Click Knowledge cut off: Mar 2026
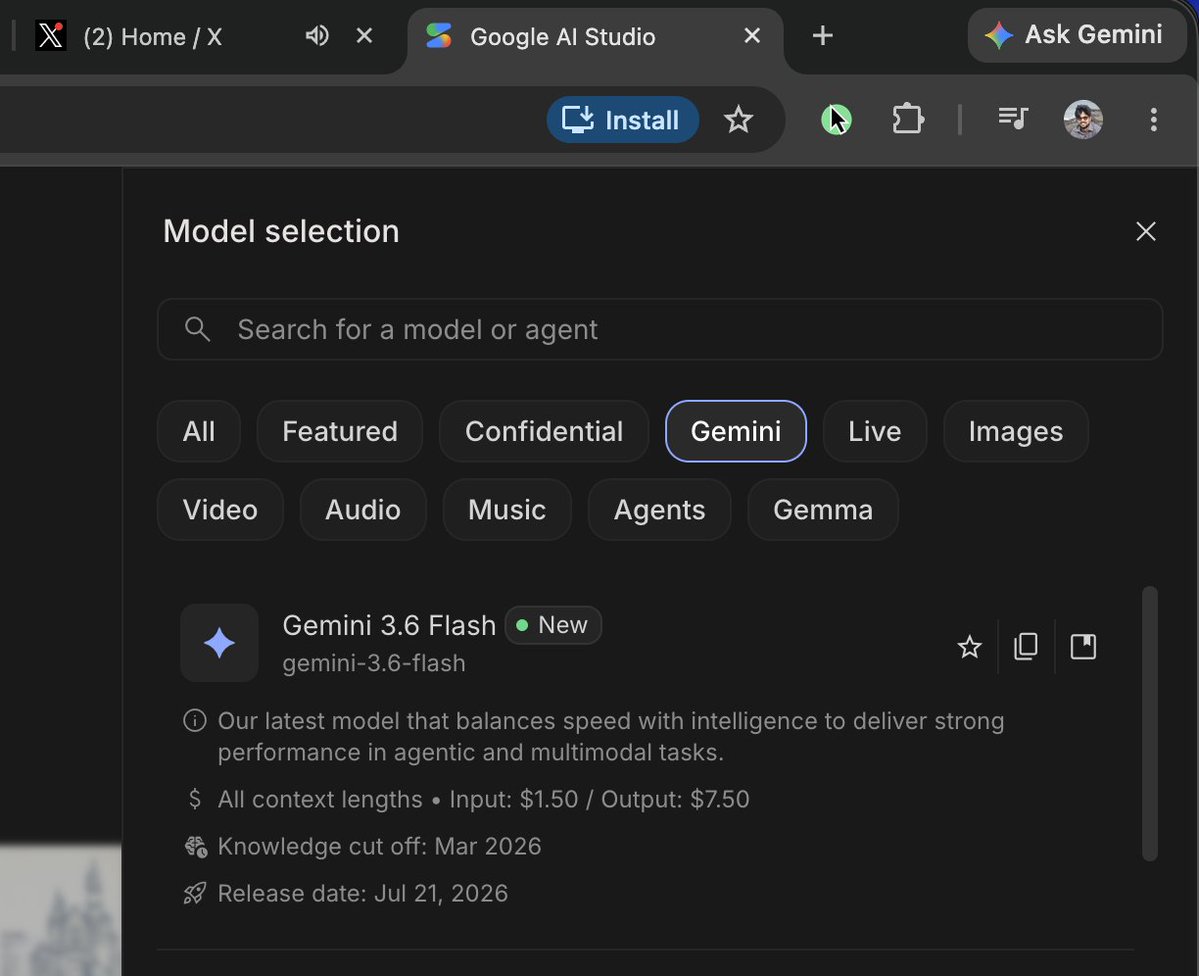Image resolution: width=1199 pixels, height=976 pixels. click(379, 846)
